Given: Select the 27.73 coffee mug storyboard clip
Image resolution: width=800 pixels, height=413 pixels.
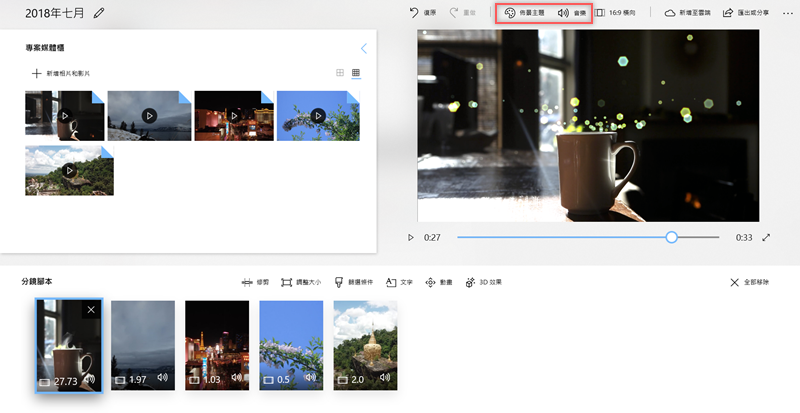Looking at the screenshot, I should pos(69,346).
